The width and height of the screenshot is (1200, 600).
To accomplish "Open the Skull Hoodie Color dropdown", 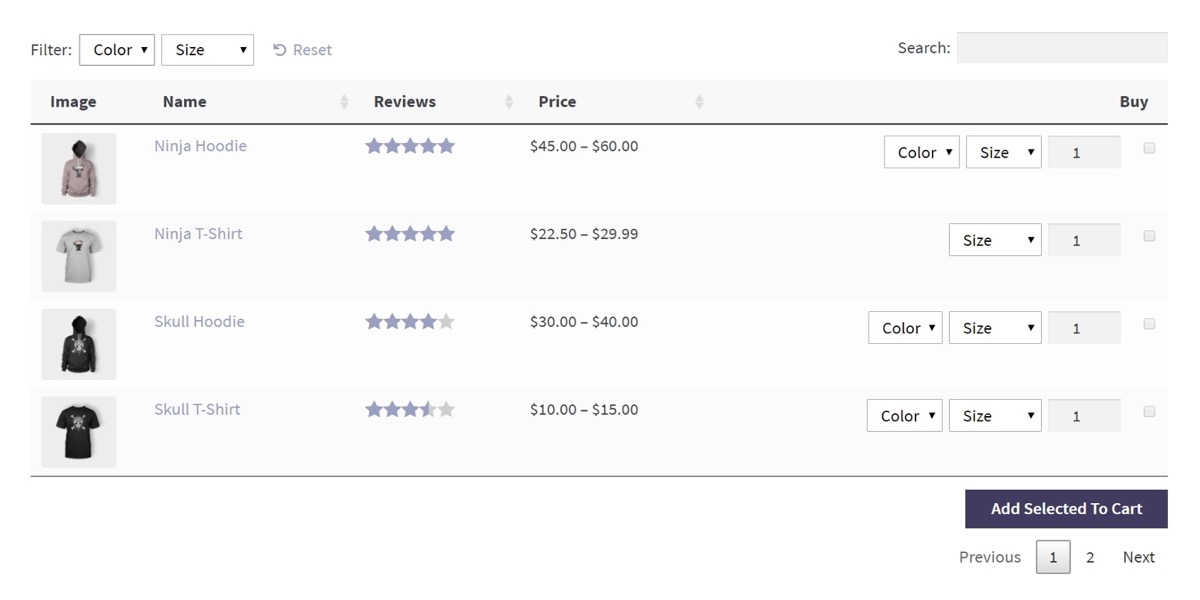I will pyautogui.click(x=905, y=328).
